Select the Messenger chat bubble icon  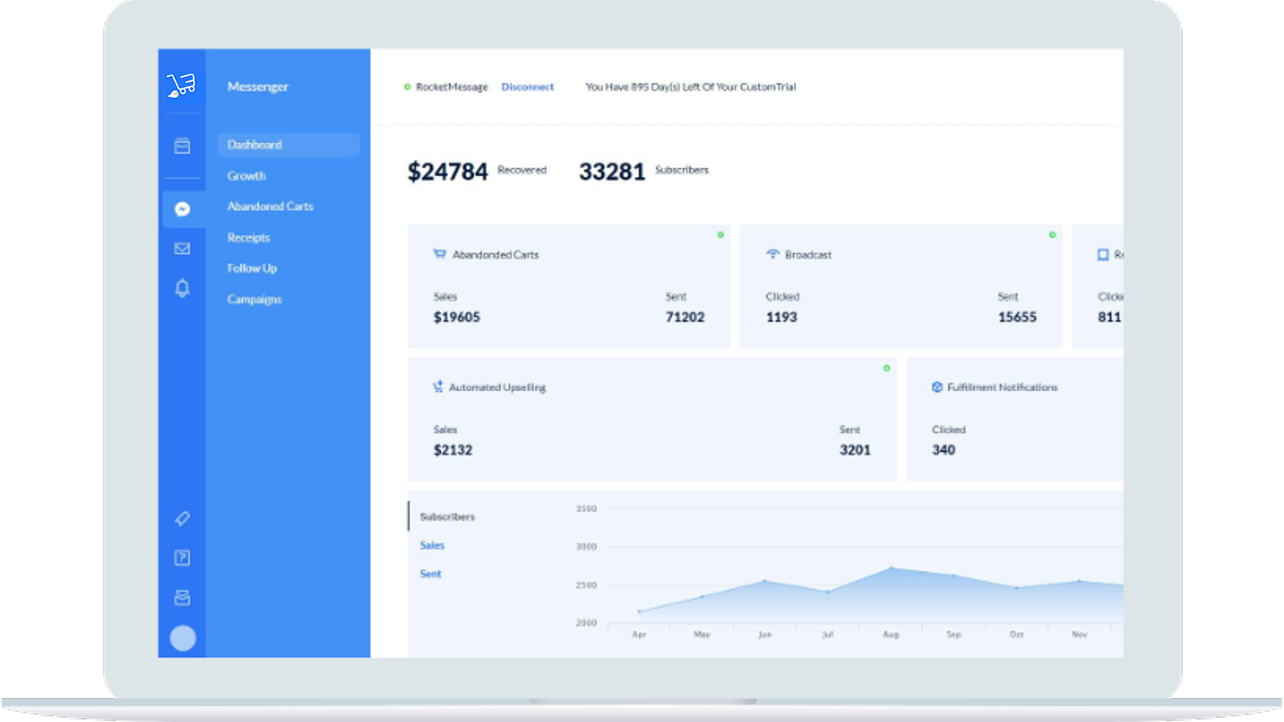click(182, 209)
